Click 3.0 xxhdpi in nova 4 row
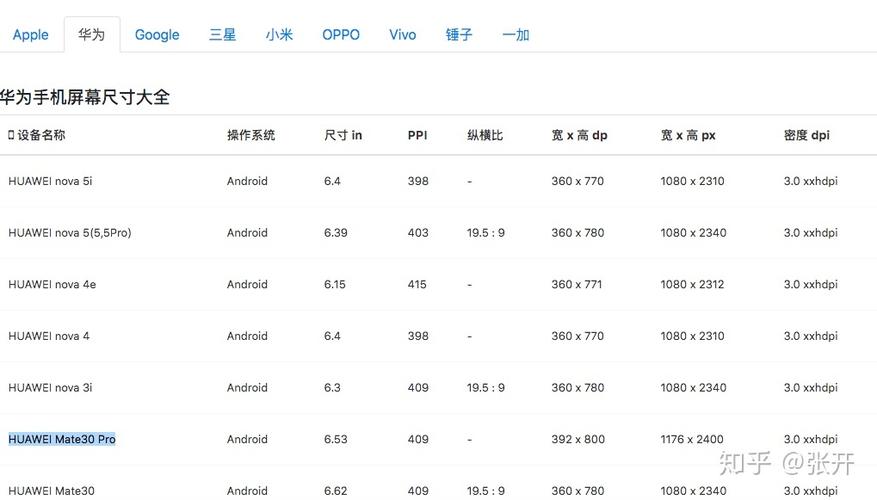877x500 pixels. pos(811,336)
